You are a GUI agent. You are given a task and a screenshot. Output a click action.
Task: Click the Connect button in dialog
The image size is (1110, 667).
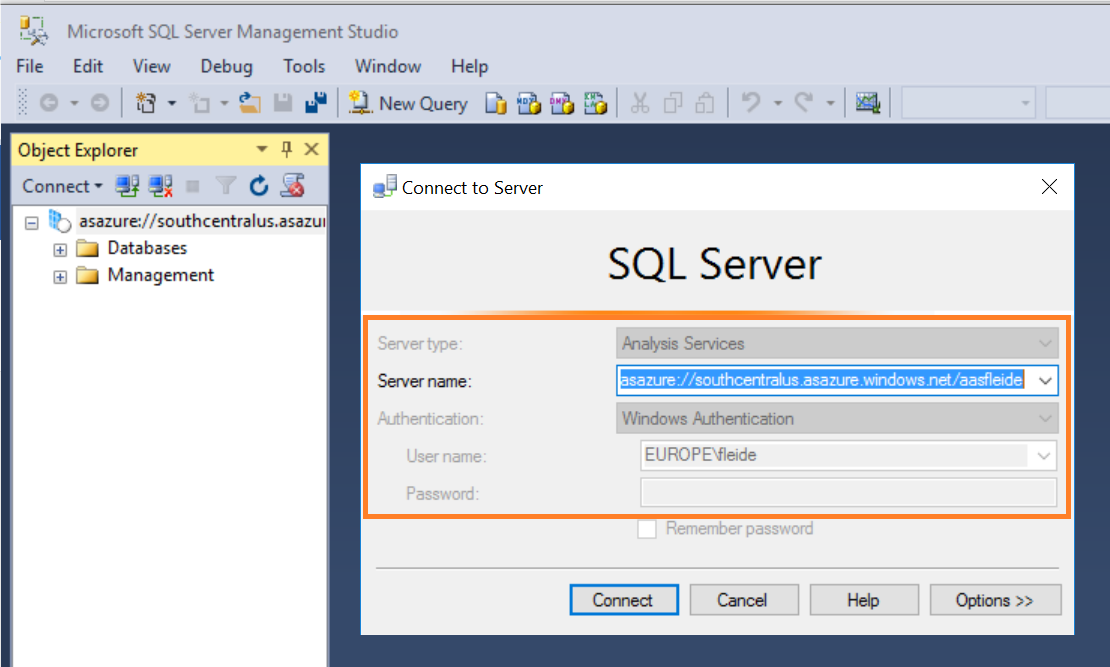click(x=623, y=600)
